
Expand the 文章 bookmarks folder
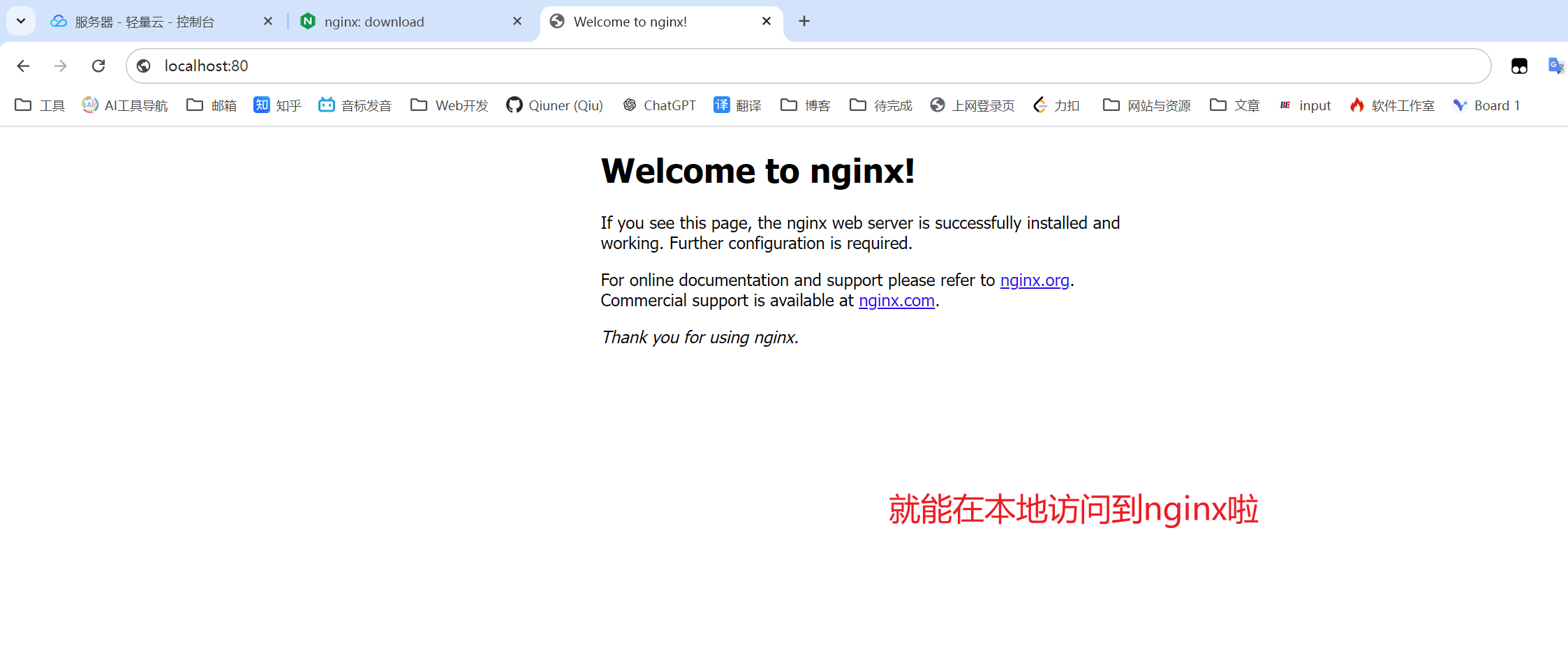1235,105
